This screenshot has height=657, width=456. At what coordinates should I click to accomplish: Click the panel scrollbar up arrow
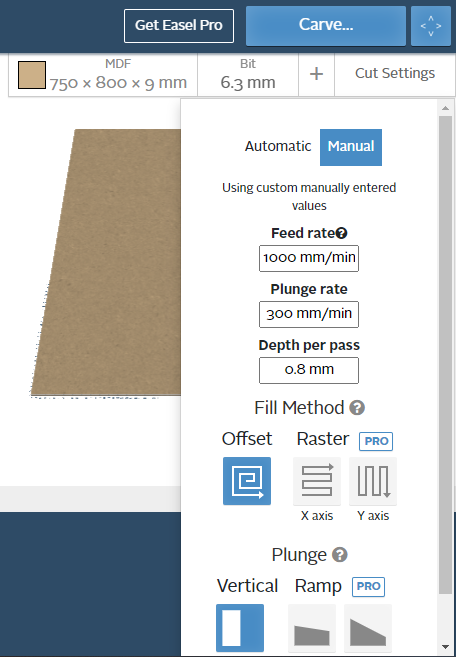446,109
